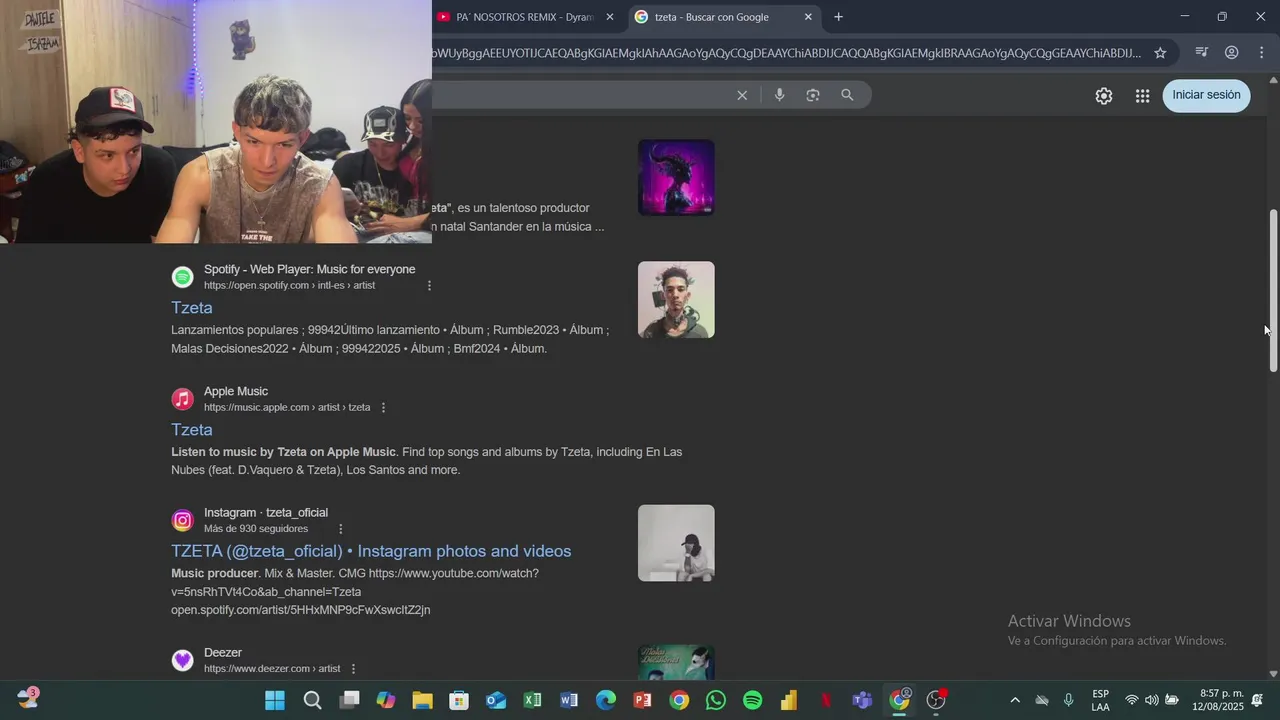Viewport: 1280px width, 720px height.
Task: Submit search with the magnifier icon
Action: [847, 95]
